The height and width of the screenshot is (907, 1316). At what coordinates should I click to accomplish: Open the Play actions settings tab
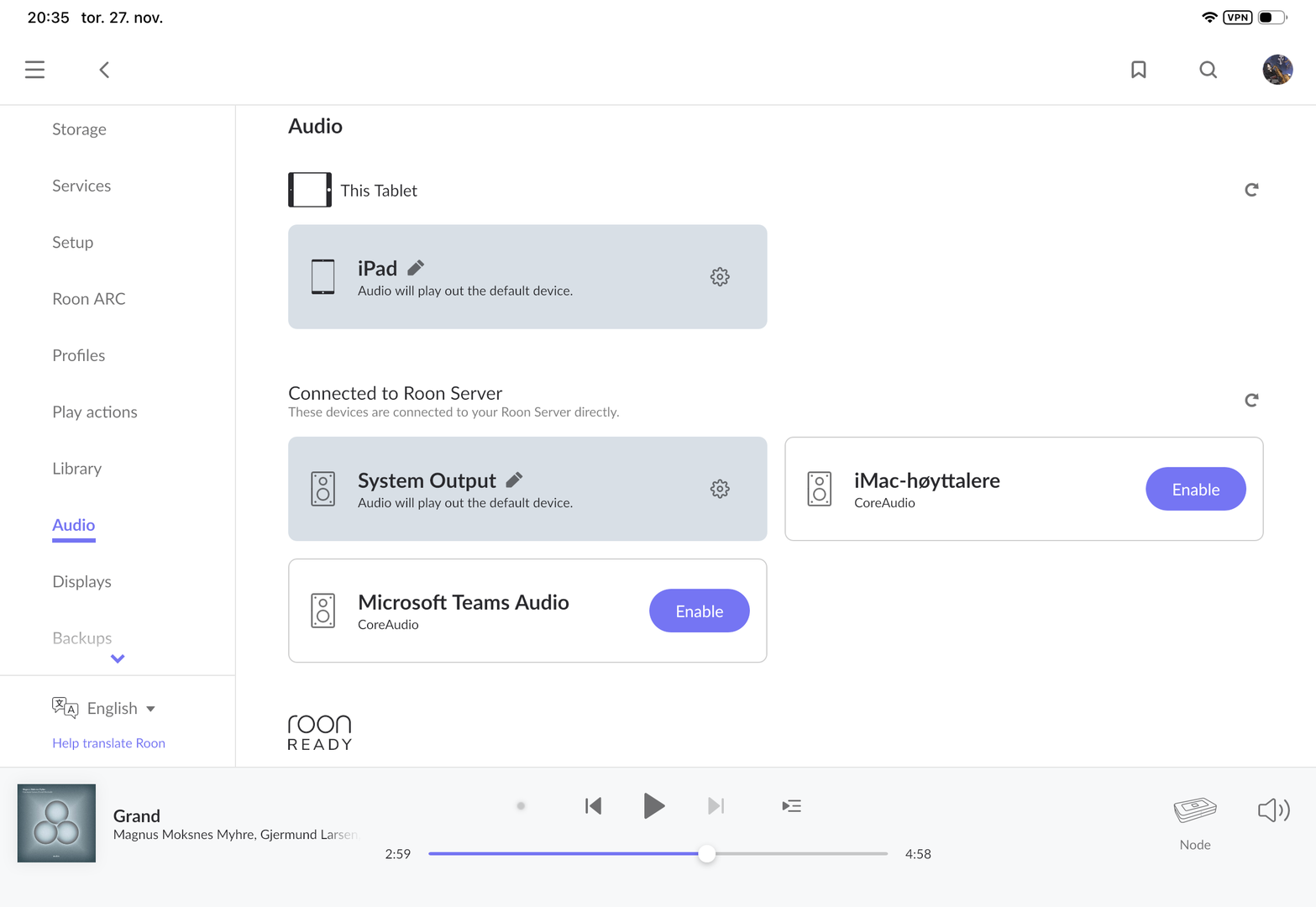95,412
